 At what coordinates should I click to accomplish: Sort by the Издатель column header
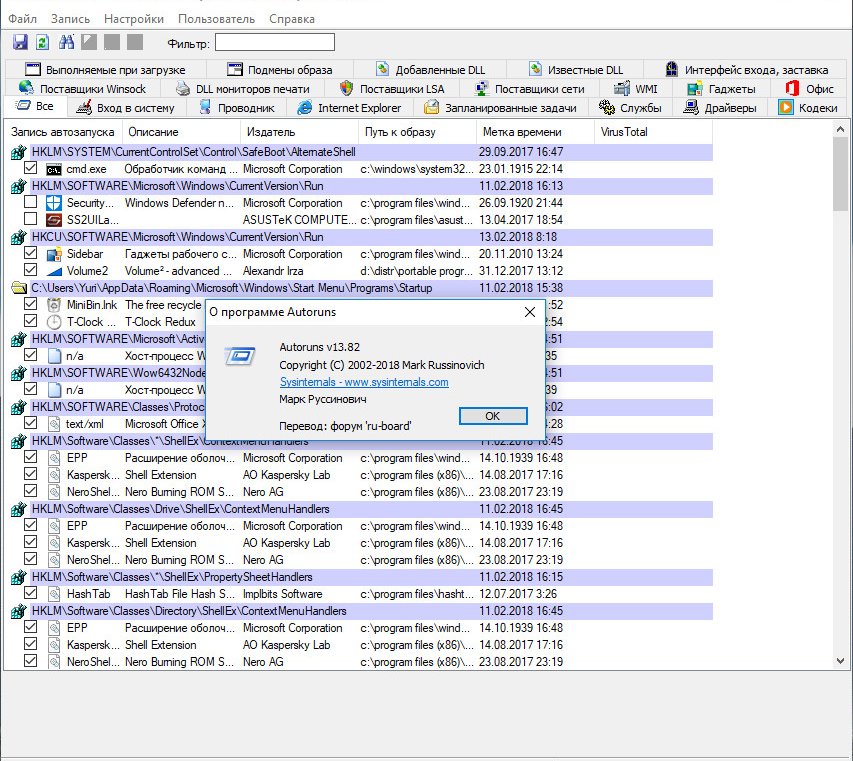(x=299, y=132)
